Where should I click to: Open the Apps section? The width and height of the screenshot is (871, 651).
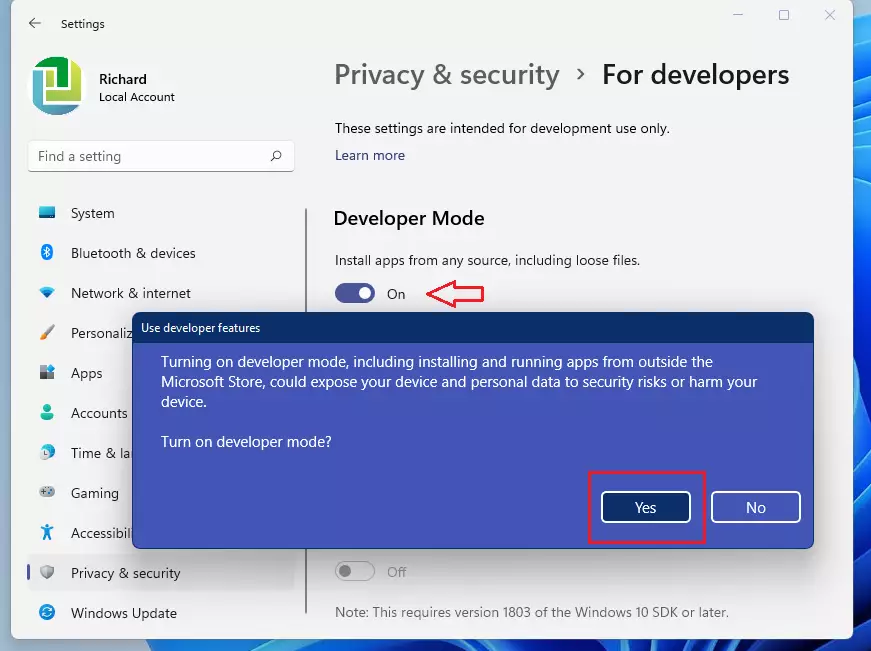click(87, 373)
